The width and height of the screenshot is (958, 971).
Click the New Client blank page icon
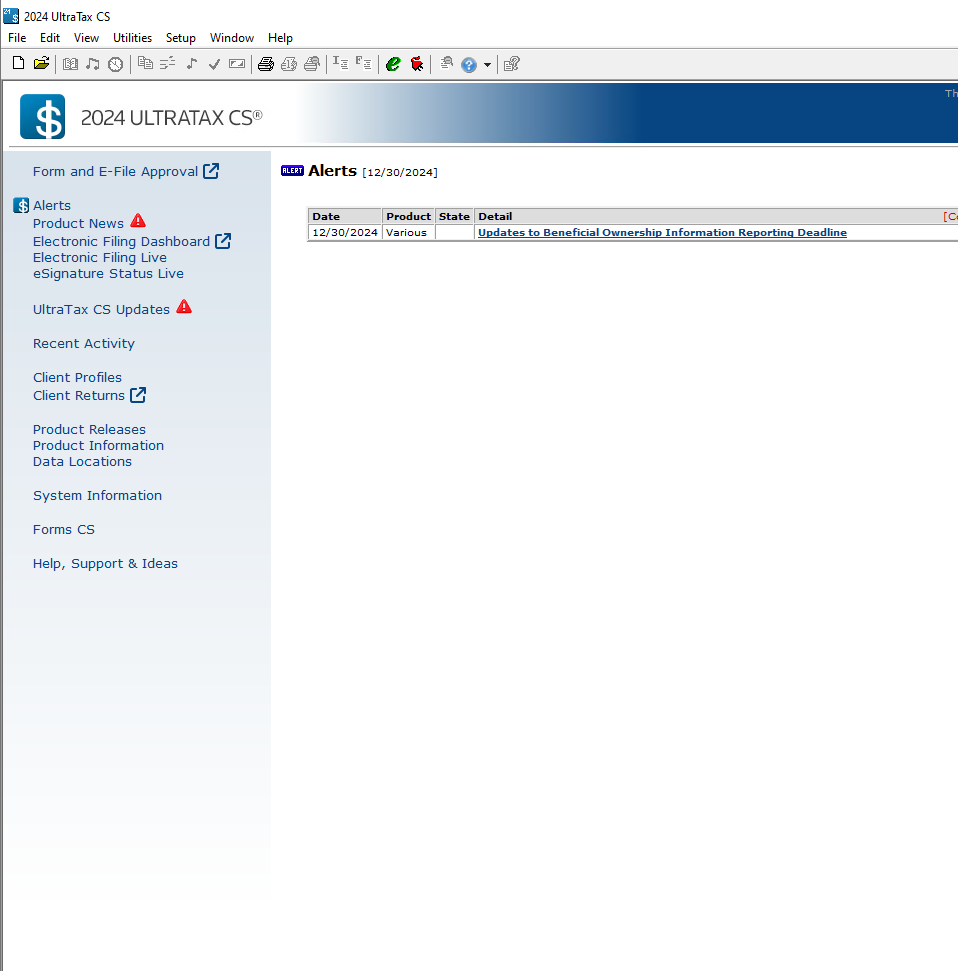19,64
